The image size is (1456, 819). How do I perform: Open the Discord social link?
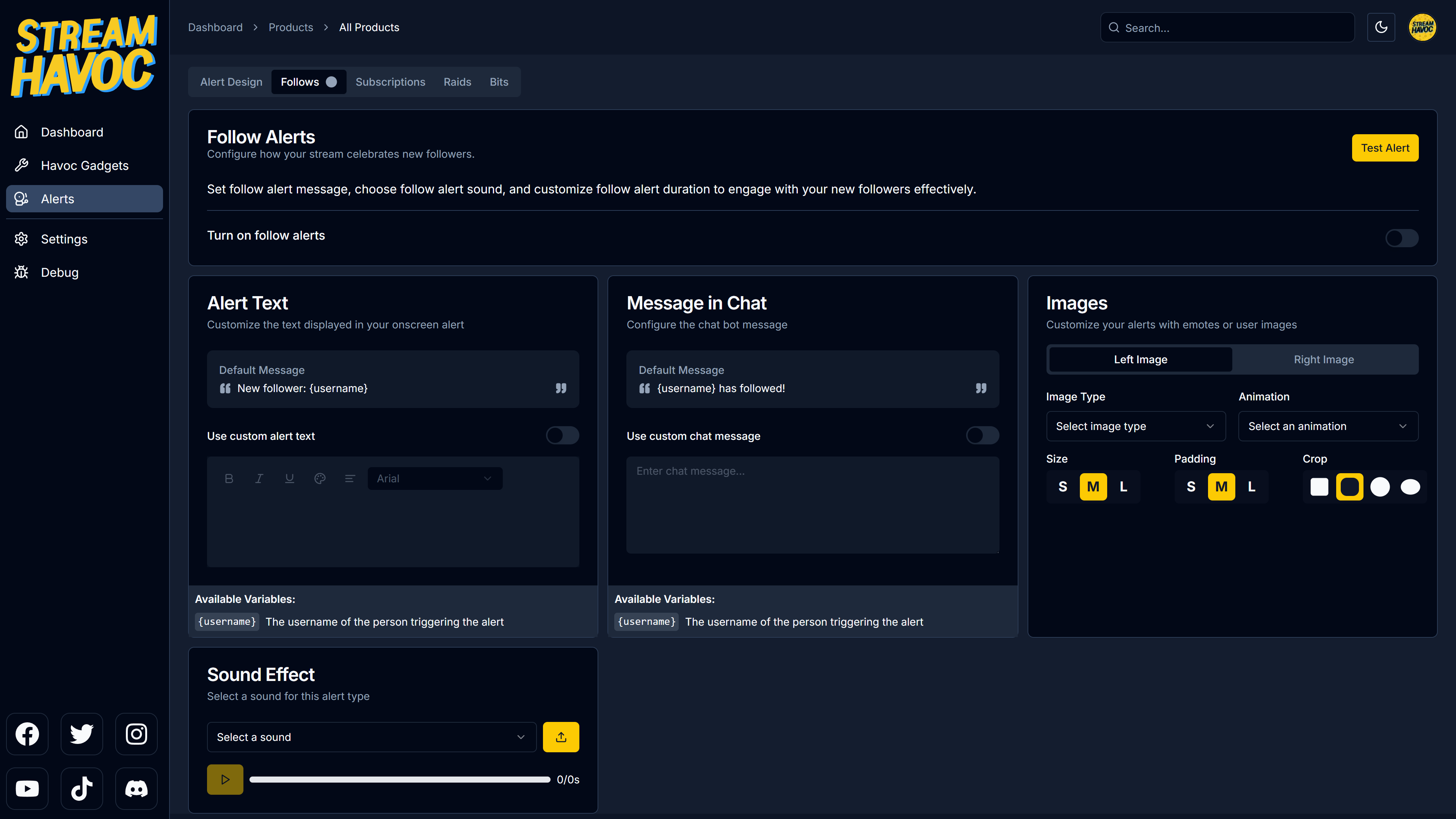pyautogui.click(x=136, y=789)
